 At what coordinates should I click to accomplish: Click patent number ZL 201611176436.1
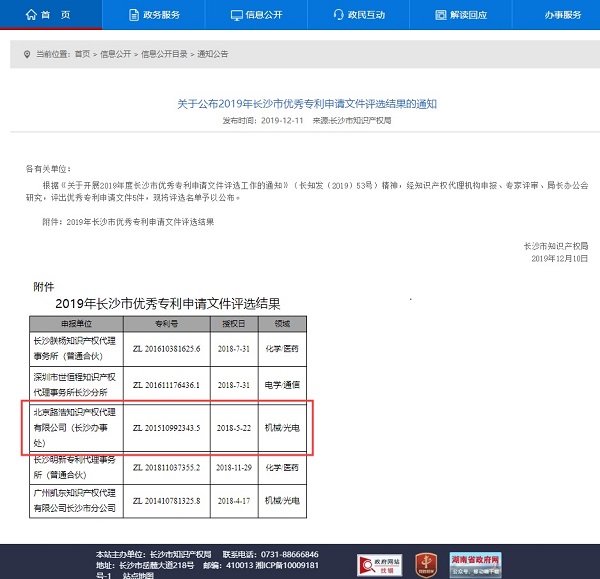tap(166, 385)
